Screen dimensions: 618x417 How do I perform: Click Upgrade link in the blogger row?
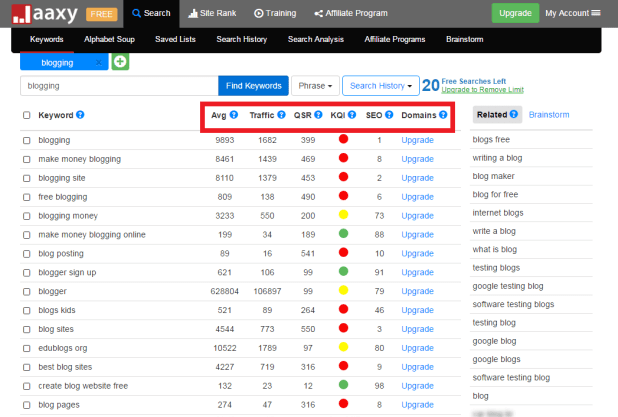pos(417,292)
